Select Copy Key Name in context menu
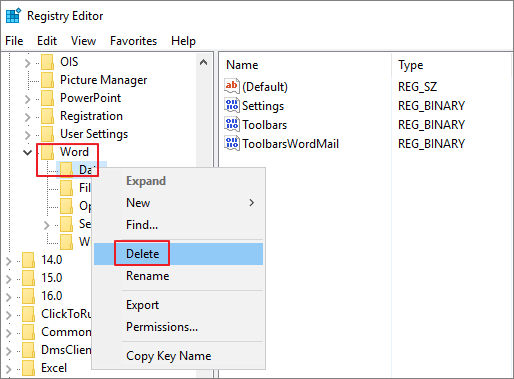 178,356
